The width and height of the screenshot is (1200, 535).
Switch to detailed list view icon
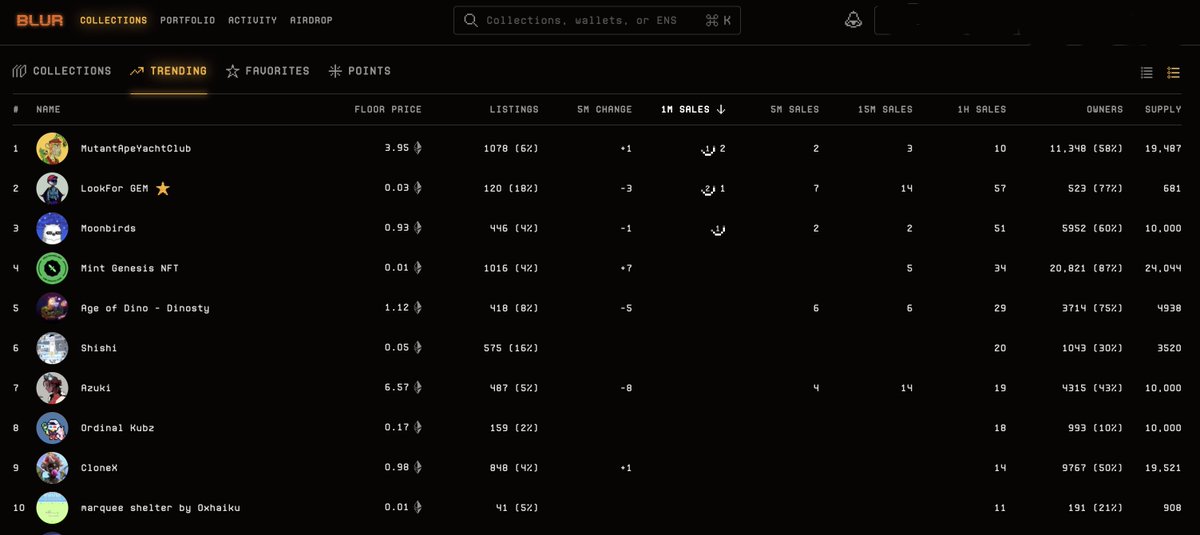(x=1176, y=72)
